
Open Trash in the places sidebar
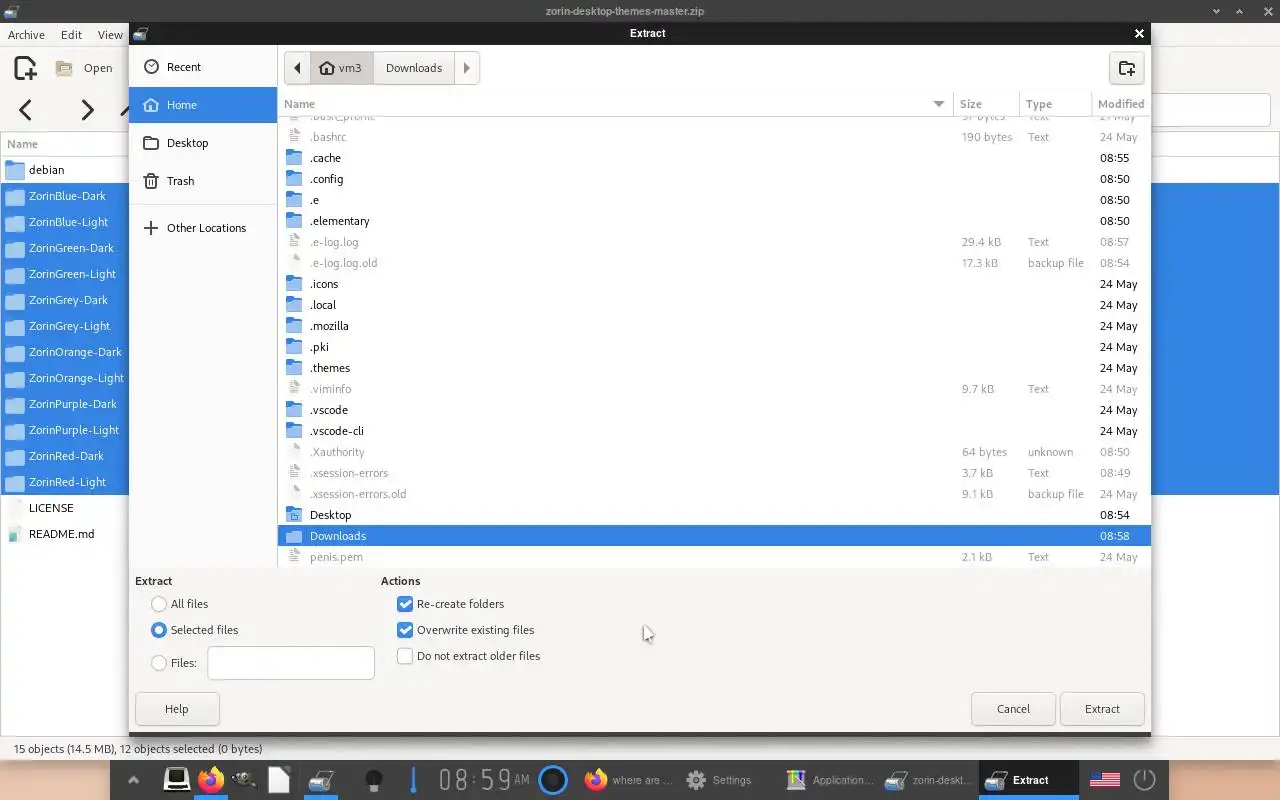coord(203,181)
